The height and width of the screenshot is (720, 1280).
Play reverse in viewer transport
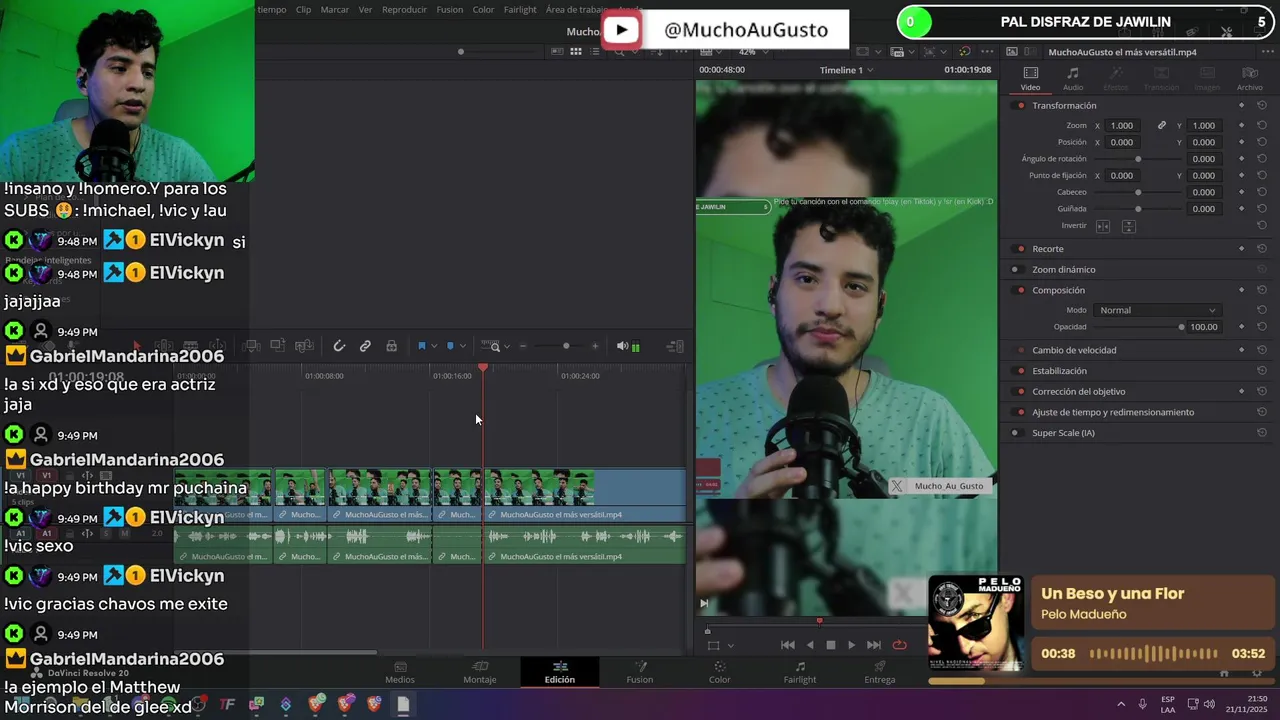click(810, 645)
